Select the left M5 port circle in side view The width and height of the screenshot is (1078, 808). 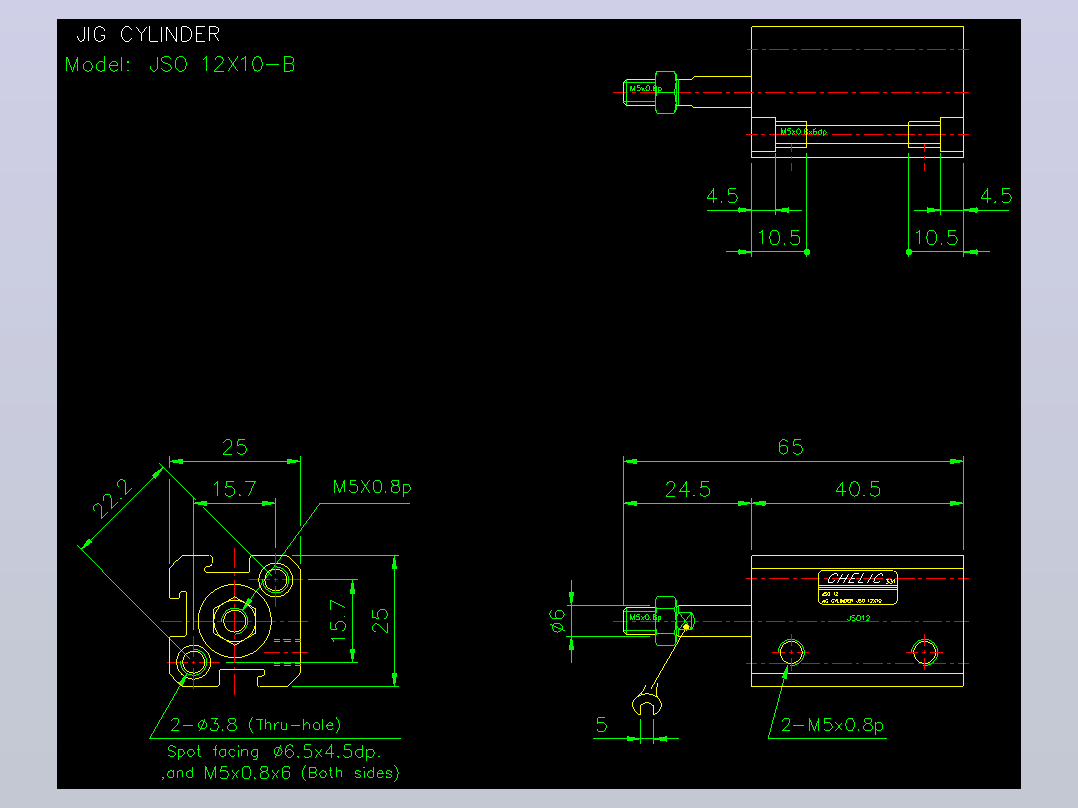791,651
